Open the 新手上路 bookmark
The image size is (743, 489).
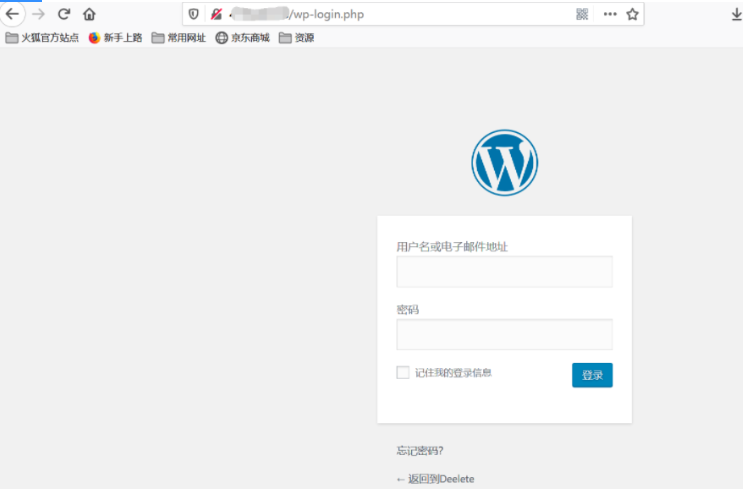[x=115, y=38]
